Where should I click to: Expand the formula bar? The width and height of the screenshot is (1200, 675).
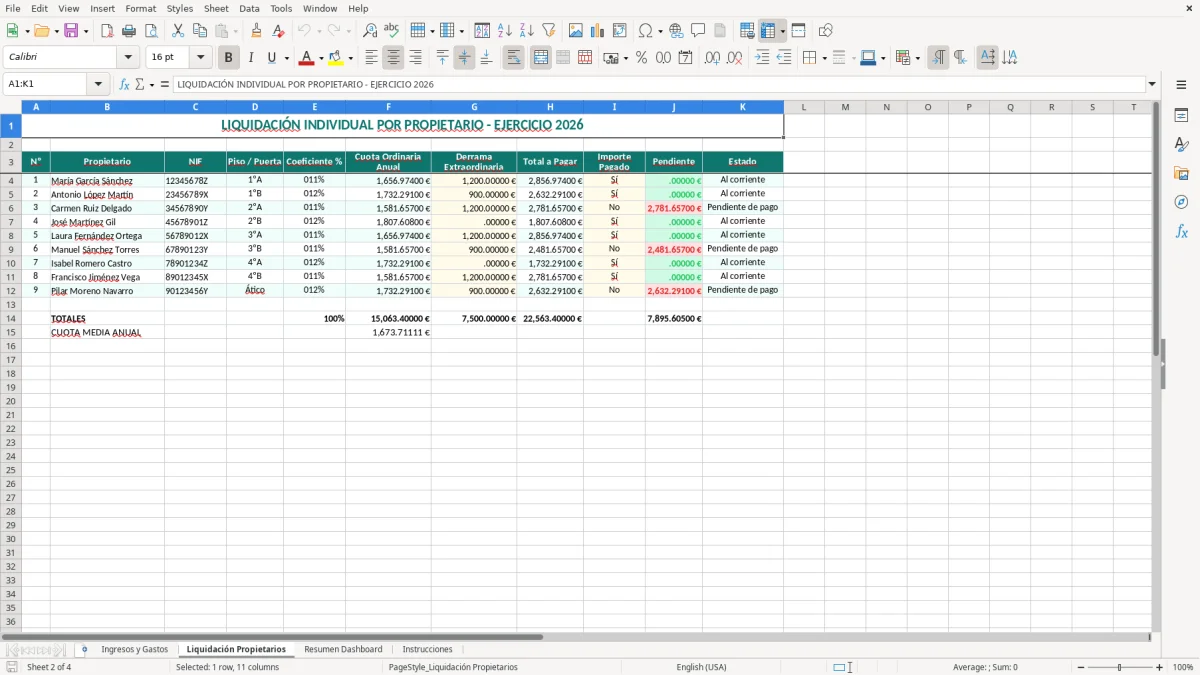pos(1152,84)
